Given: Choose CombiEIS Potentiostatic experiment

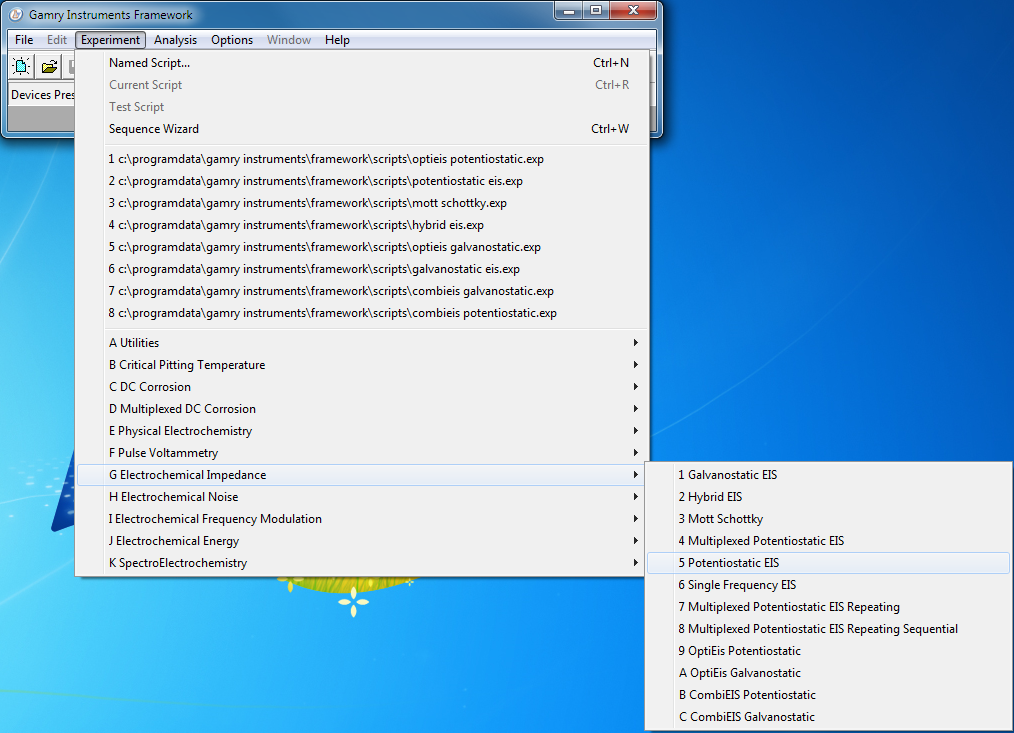Looking at the screenshot, I should 828,694.
